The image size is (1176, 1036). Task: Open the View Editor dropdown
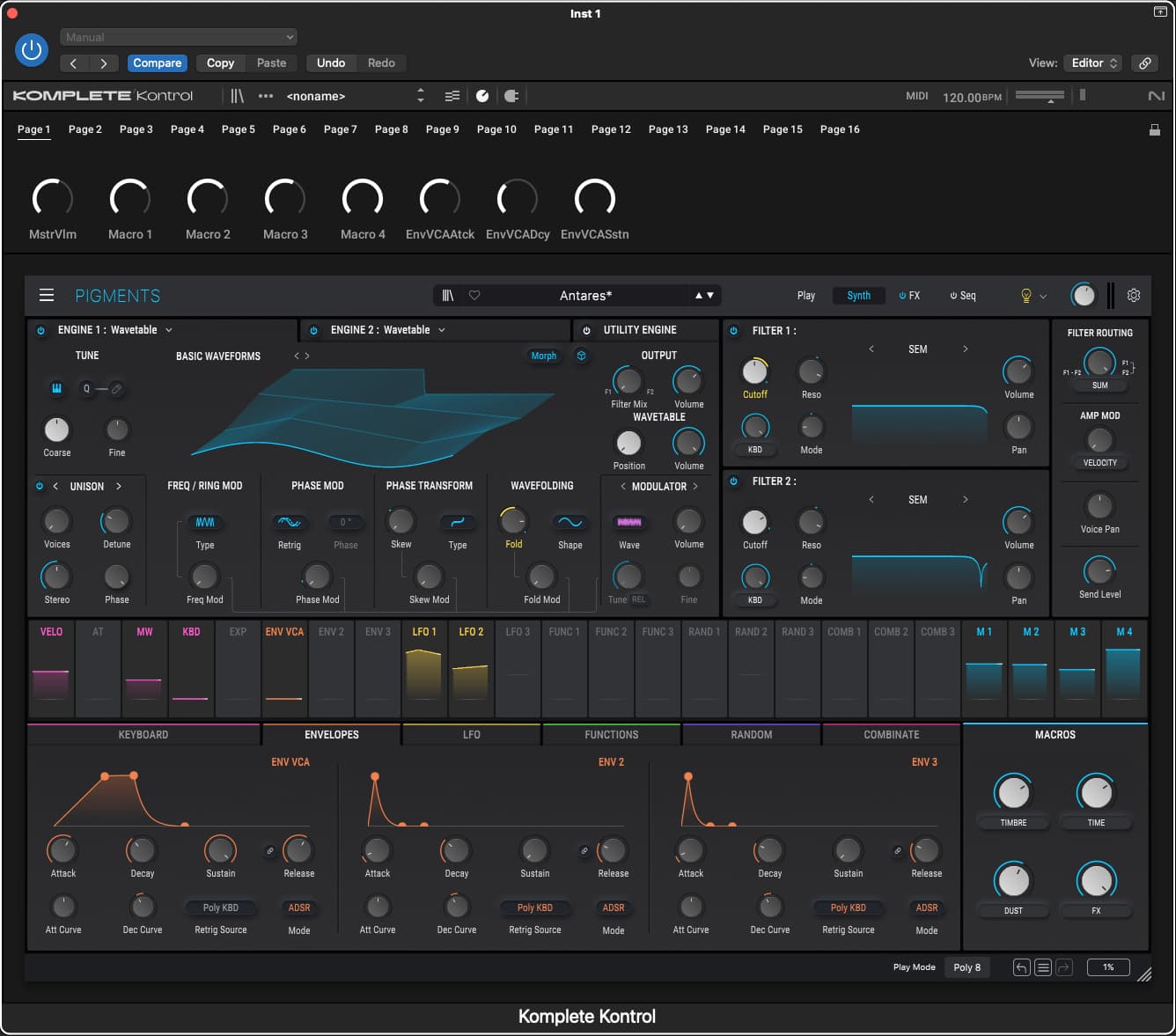coord(1092,63)
